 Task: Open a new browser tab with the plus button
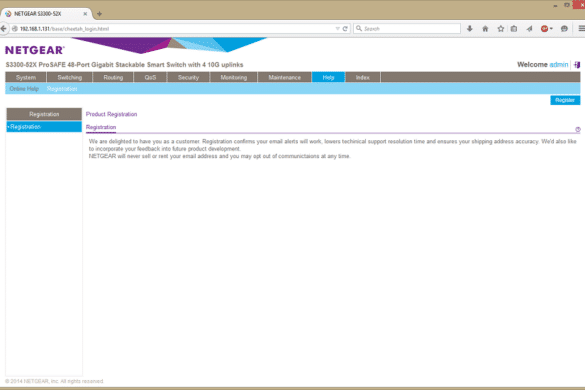pyautogui.click(x=99, y=14)
